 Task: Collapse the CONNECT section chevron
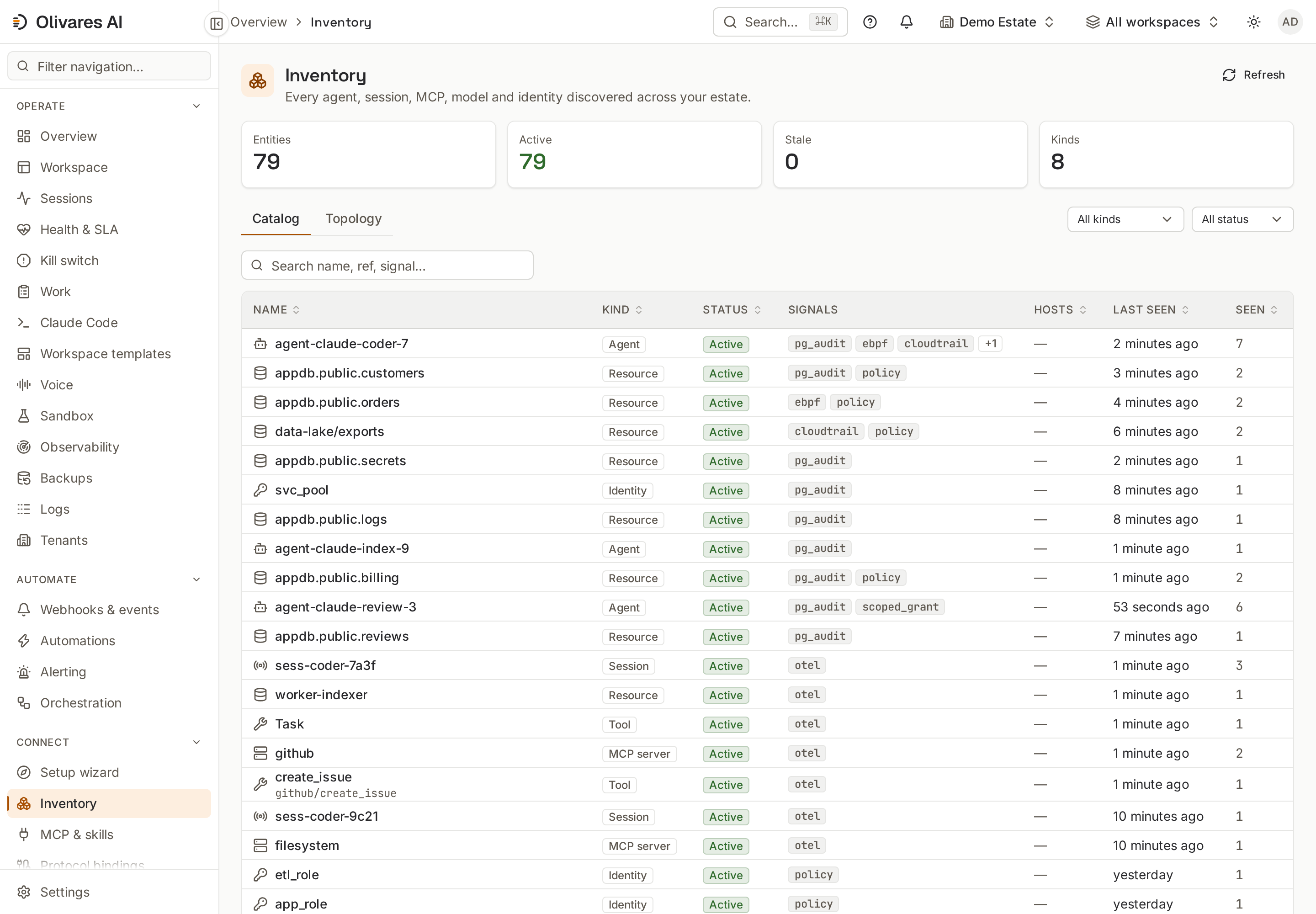(x=196, y=742)
